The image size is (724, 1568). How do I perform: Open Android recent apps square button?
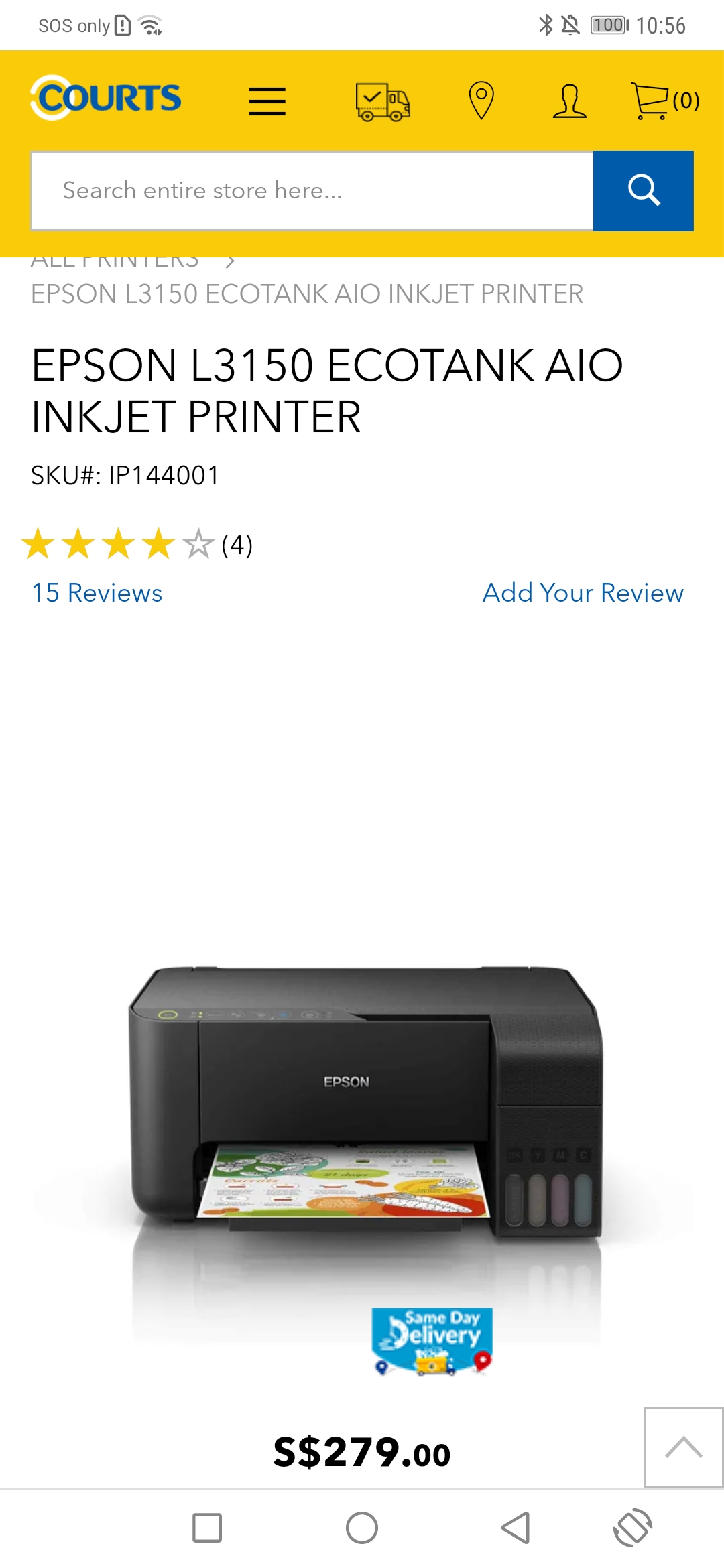(207, 1528)
